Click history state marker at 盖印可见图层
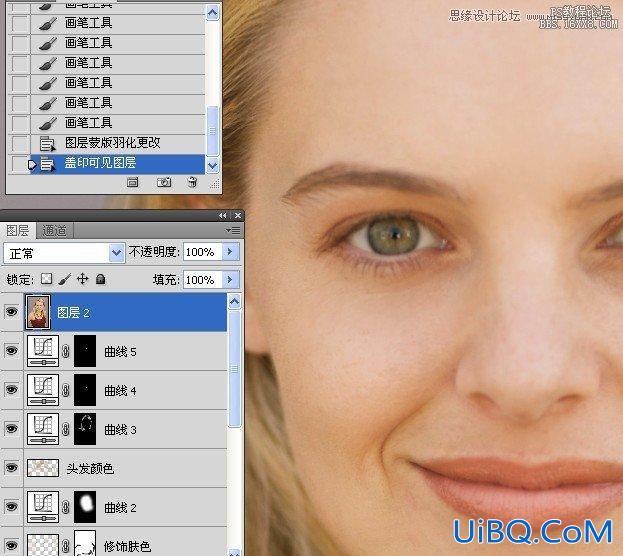 point(33,164)
